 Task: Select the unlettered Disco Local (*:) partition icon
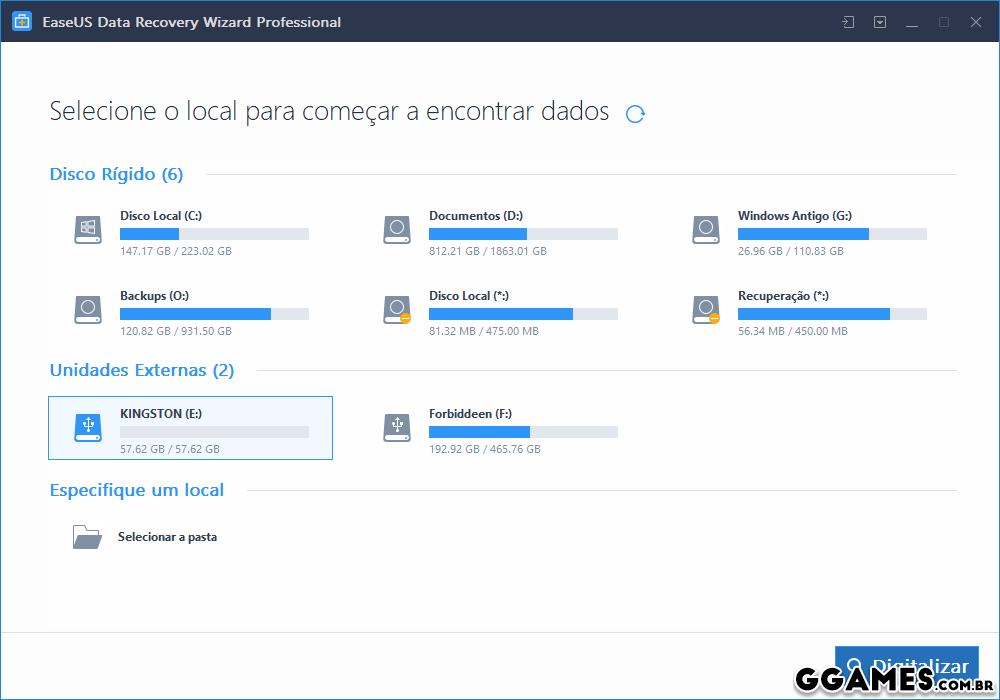tap(397, 310)
